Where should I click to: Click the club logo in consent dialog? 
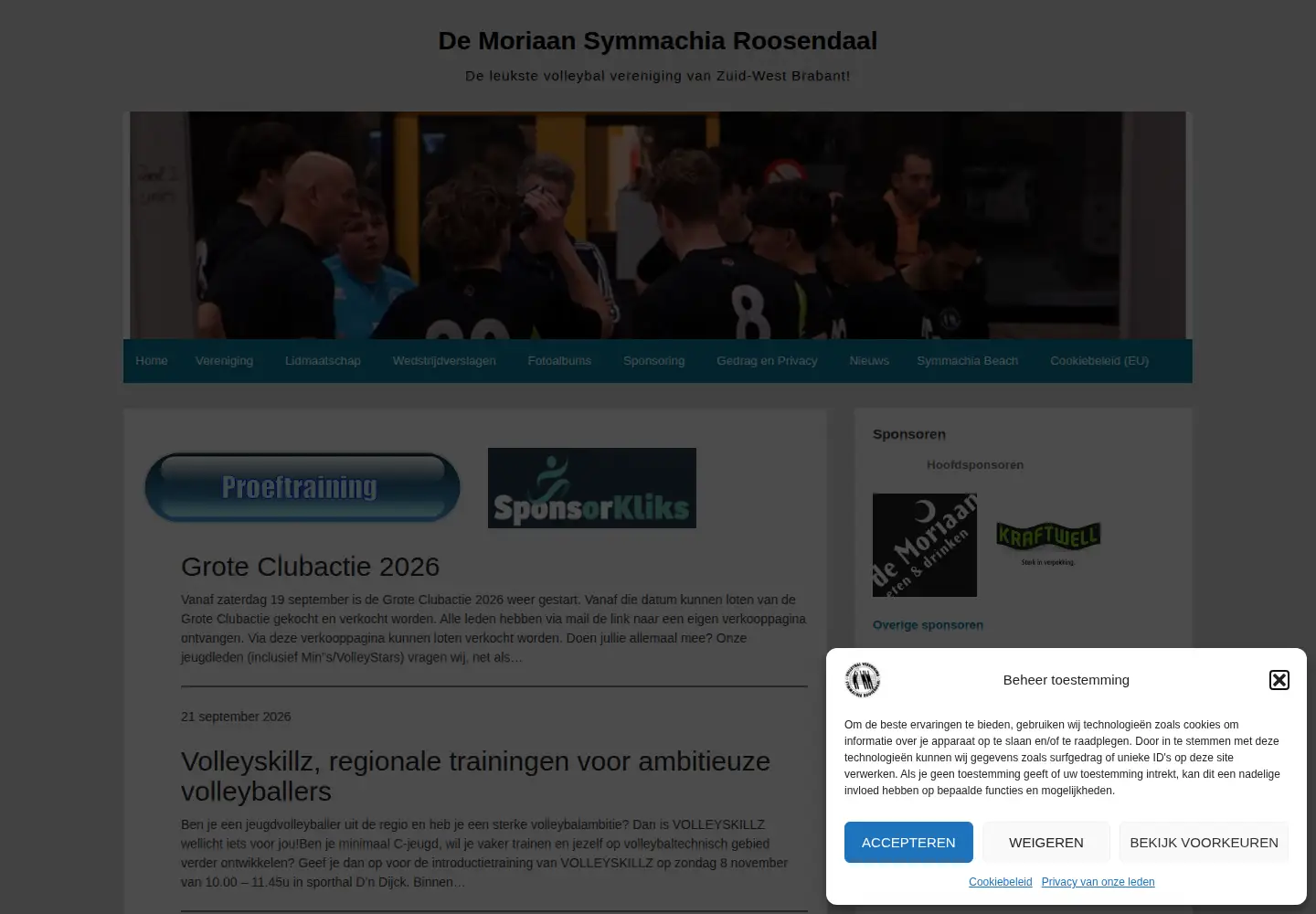(863, 680)
